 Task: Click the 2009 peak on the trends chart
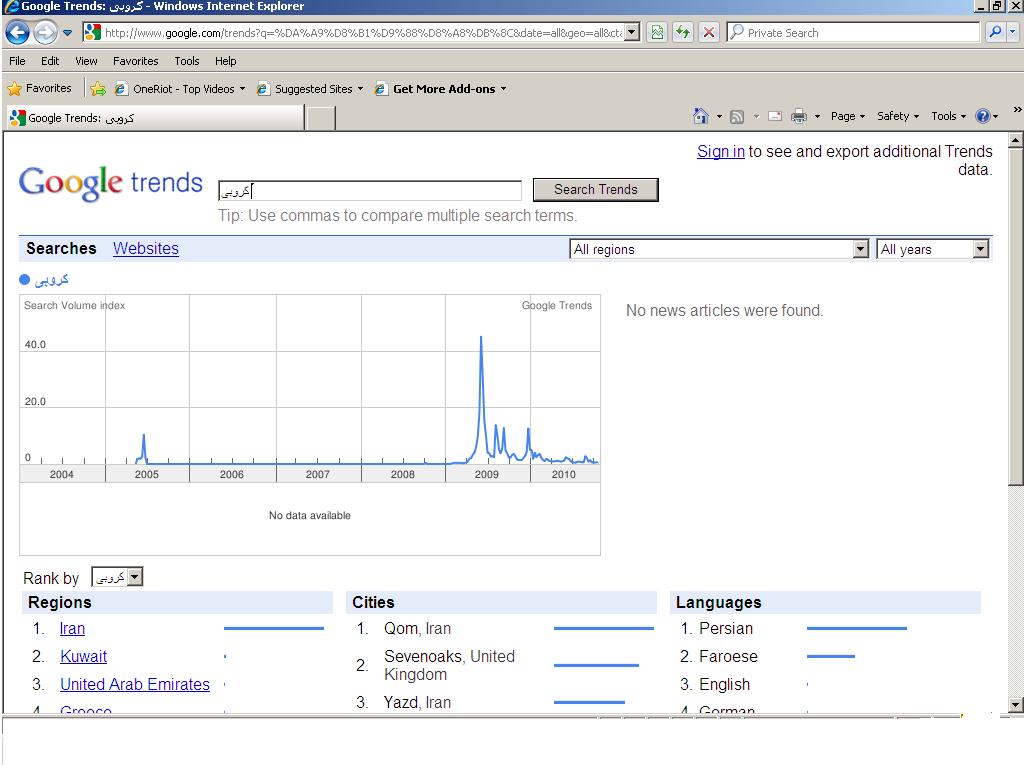(x=481, y=337)
